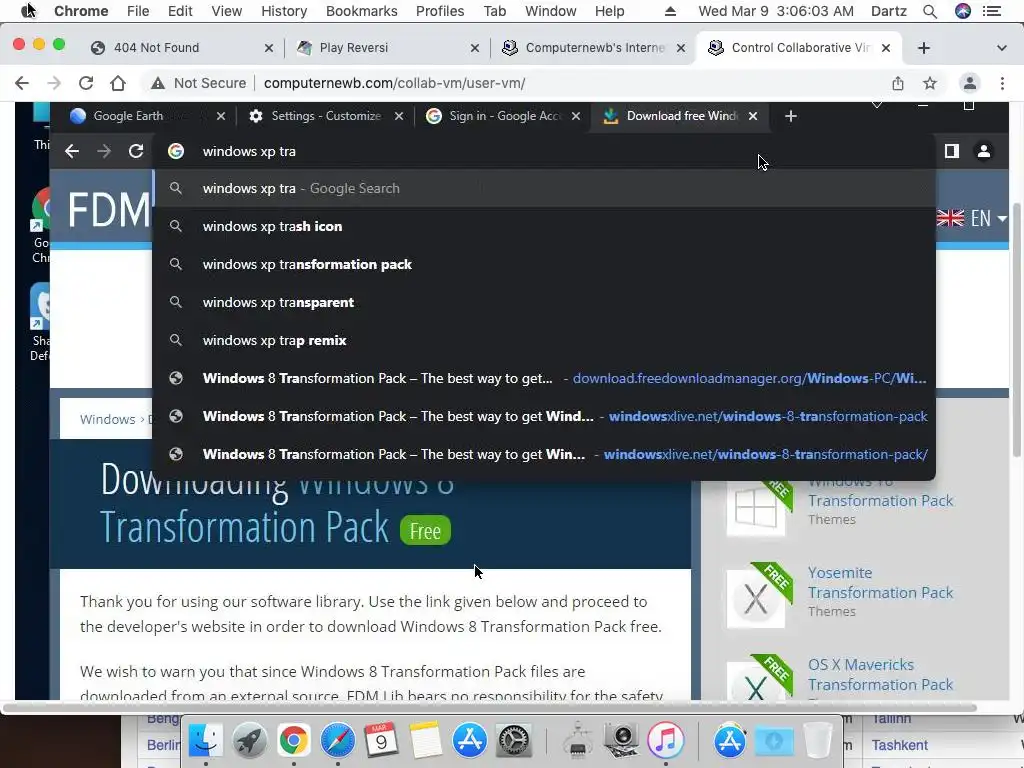Select 'windows xp transparent' suggestion
This screenshot has height=768, width=1024.
pyautogui.click(x=544, y=302)
